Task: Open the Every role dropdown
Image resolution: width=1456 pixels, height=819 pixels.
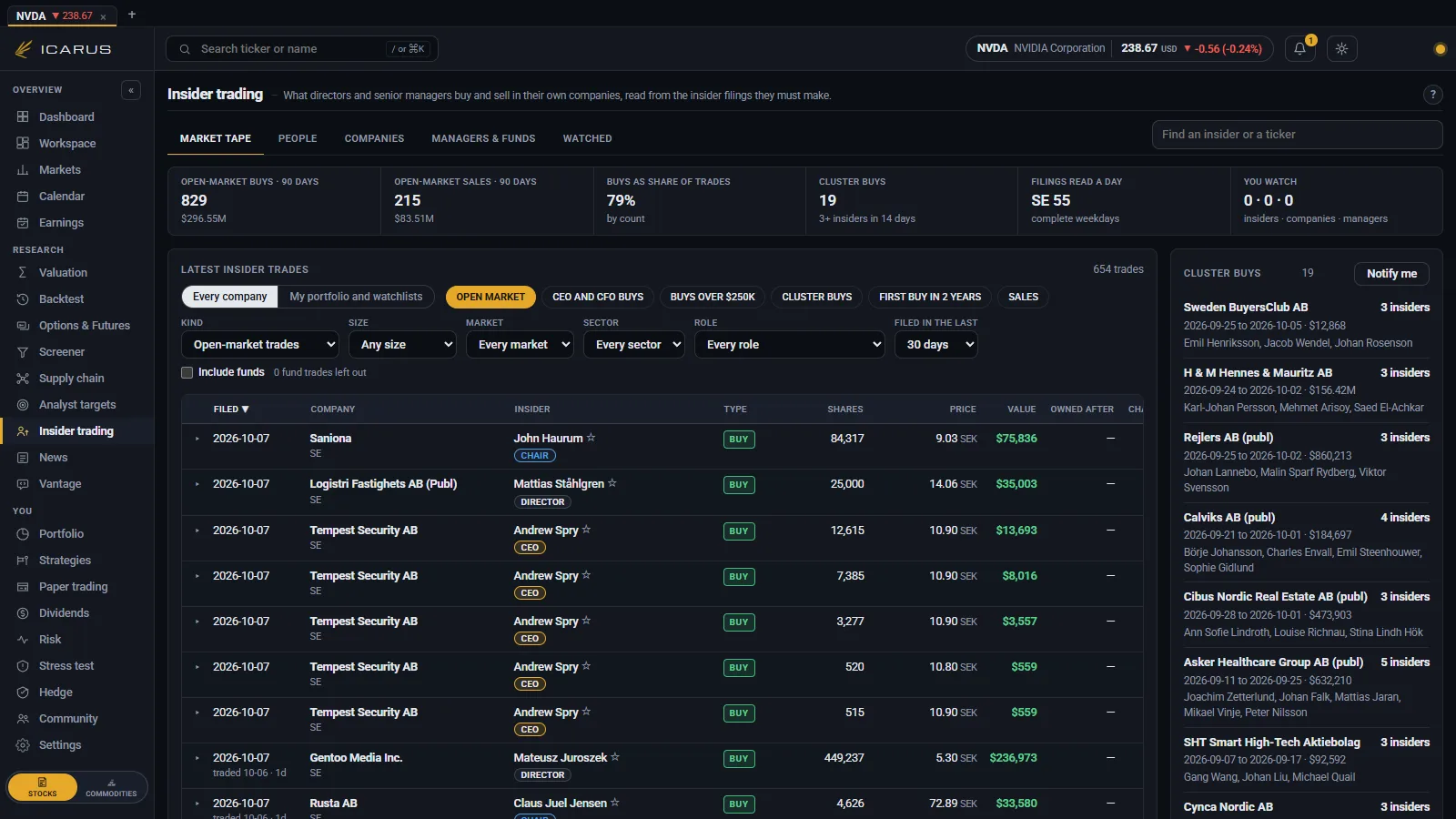Action: tap(790, 345)
